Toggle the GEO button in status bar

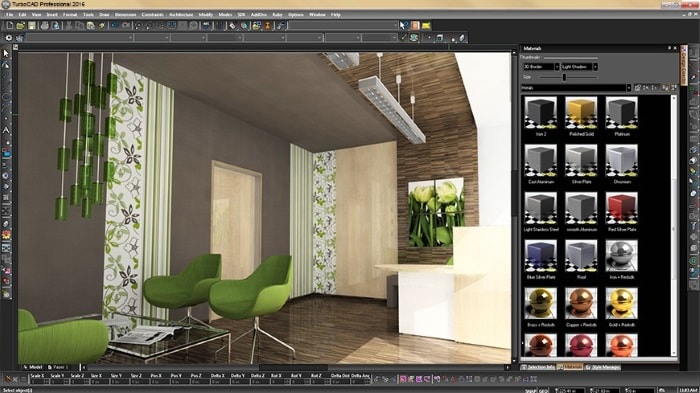click(x=543, y=390)
